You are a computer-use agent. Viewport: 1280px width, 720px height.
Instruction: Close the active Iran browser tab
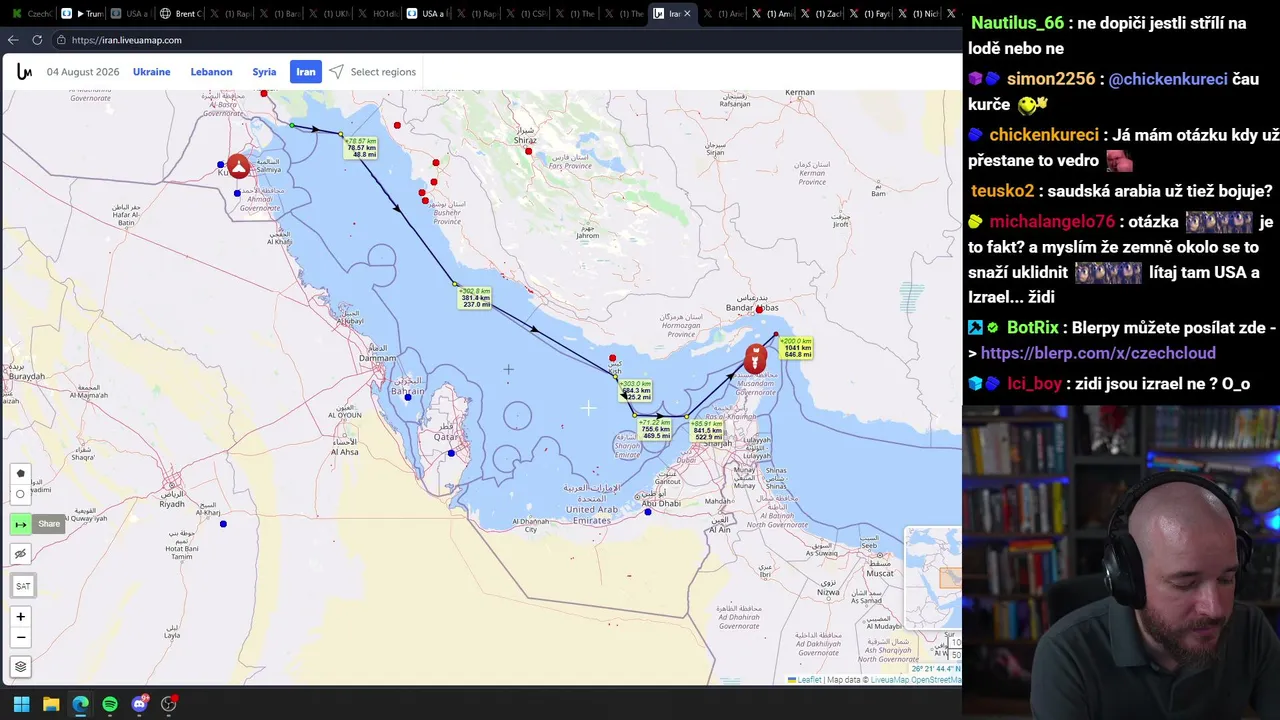[687, 14]
